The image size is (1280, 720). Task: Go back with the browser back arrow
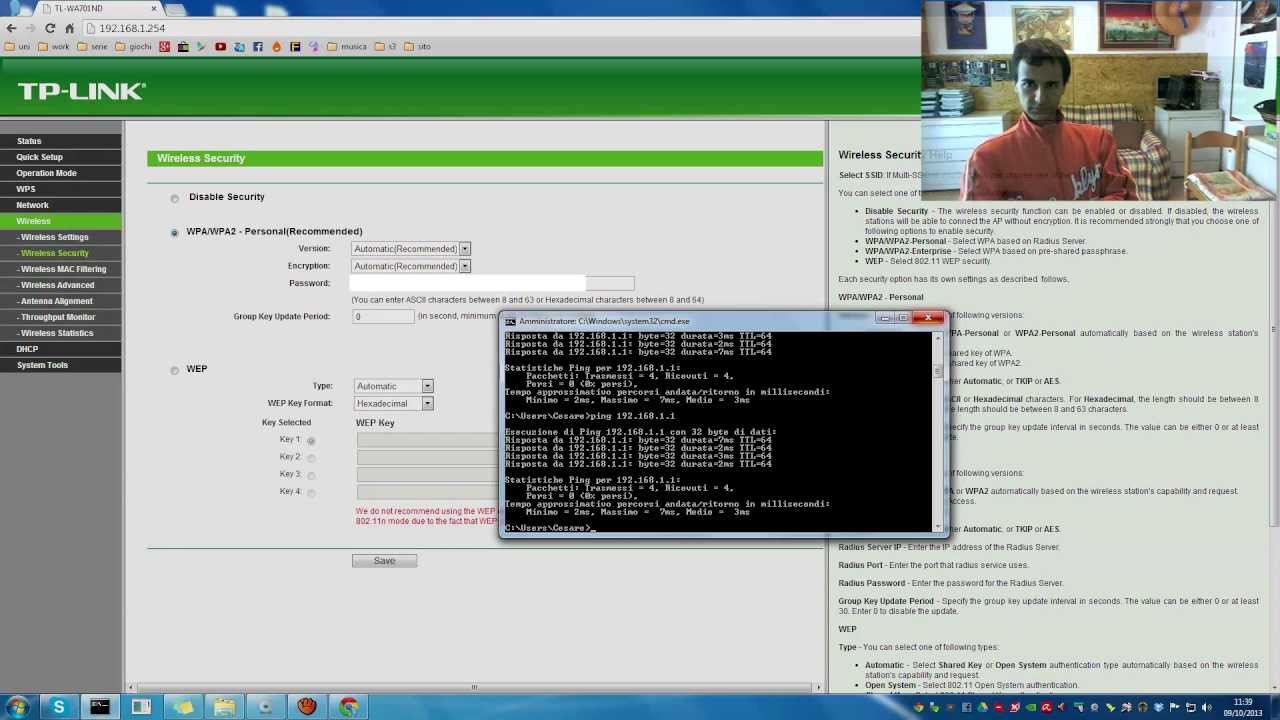(x=10, y=28)
